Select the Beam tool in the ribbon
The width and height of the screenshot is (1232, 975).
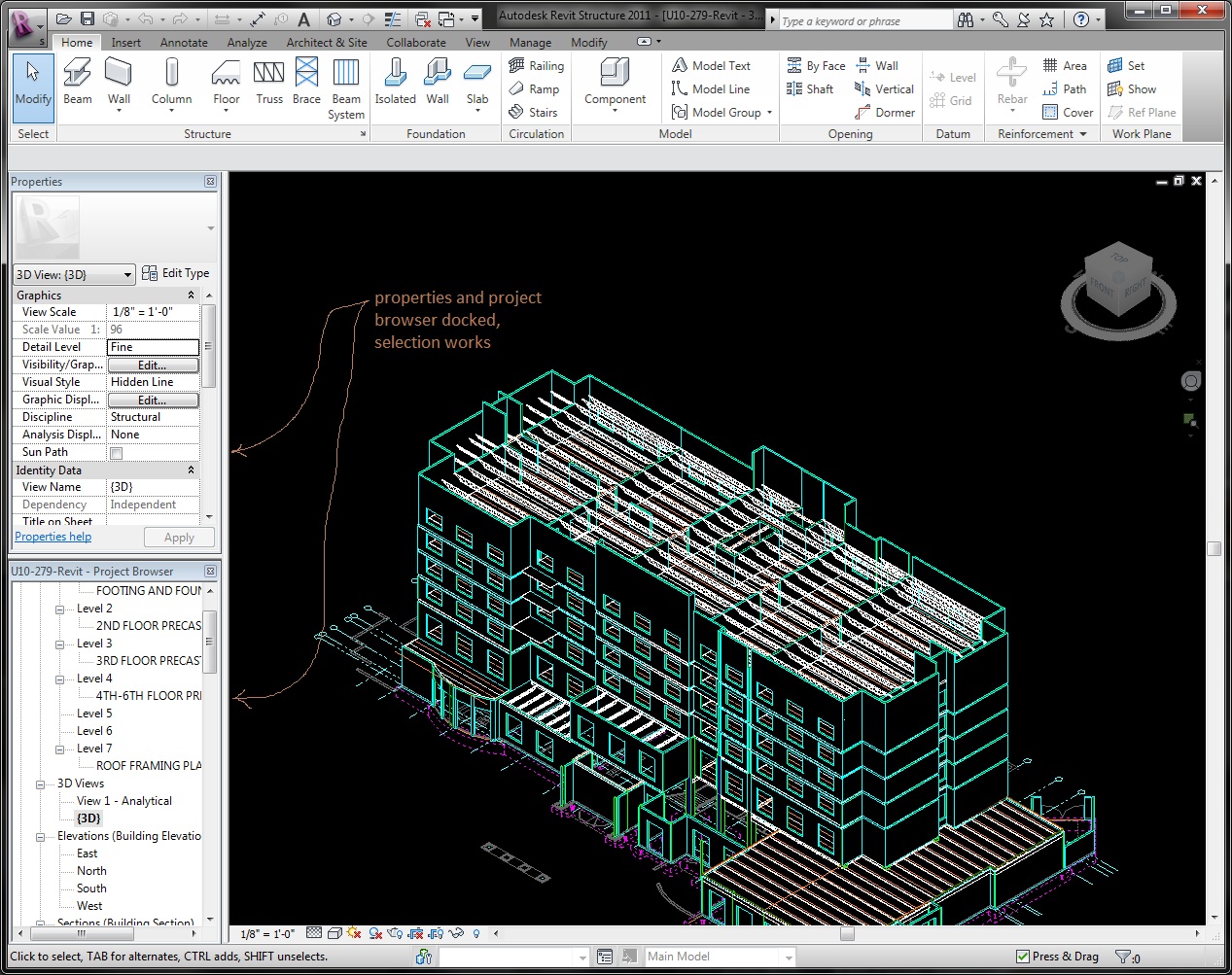pyautogui.click(x=78, y=82)
